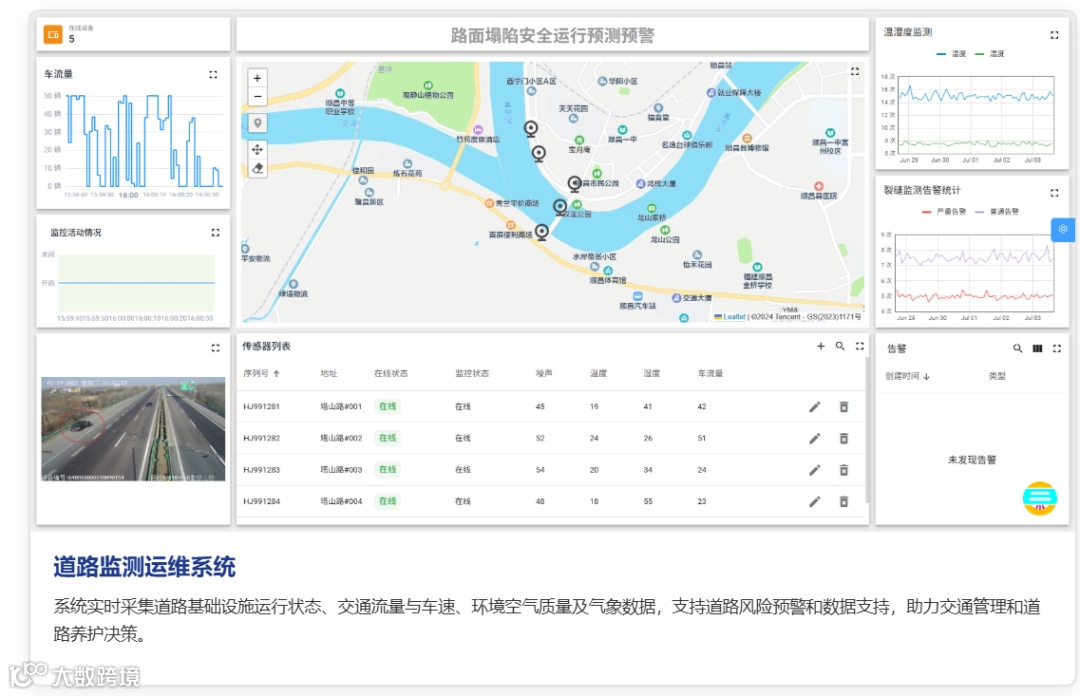Image resolution: width=1080 pixels, height=696 pixels.
Task: Add a new sensor with plus icon
Action: tap(821, 346)
